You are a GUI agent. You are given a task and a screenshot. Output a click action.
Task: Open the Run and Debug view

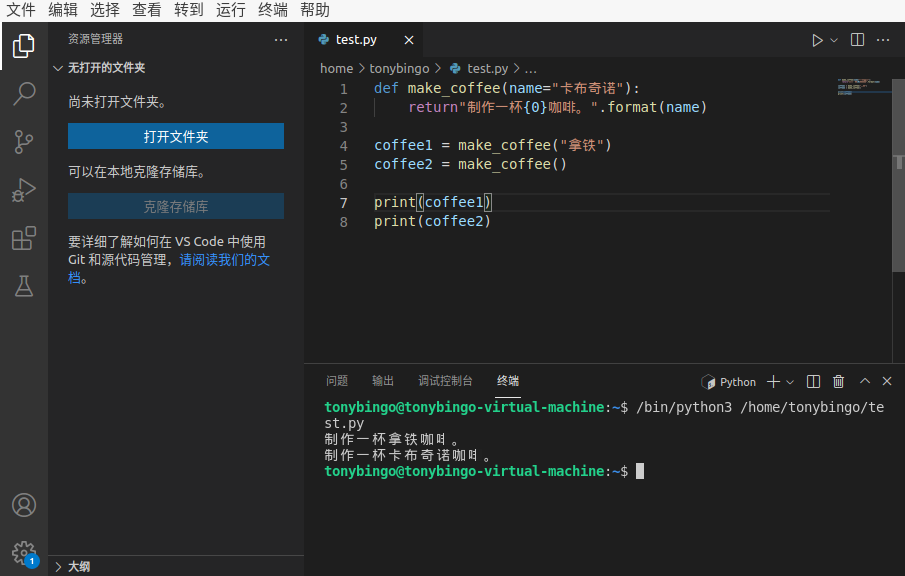[24, 190]
